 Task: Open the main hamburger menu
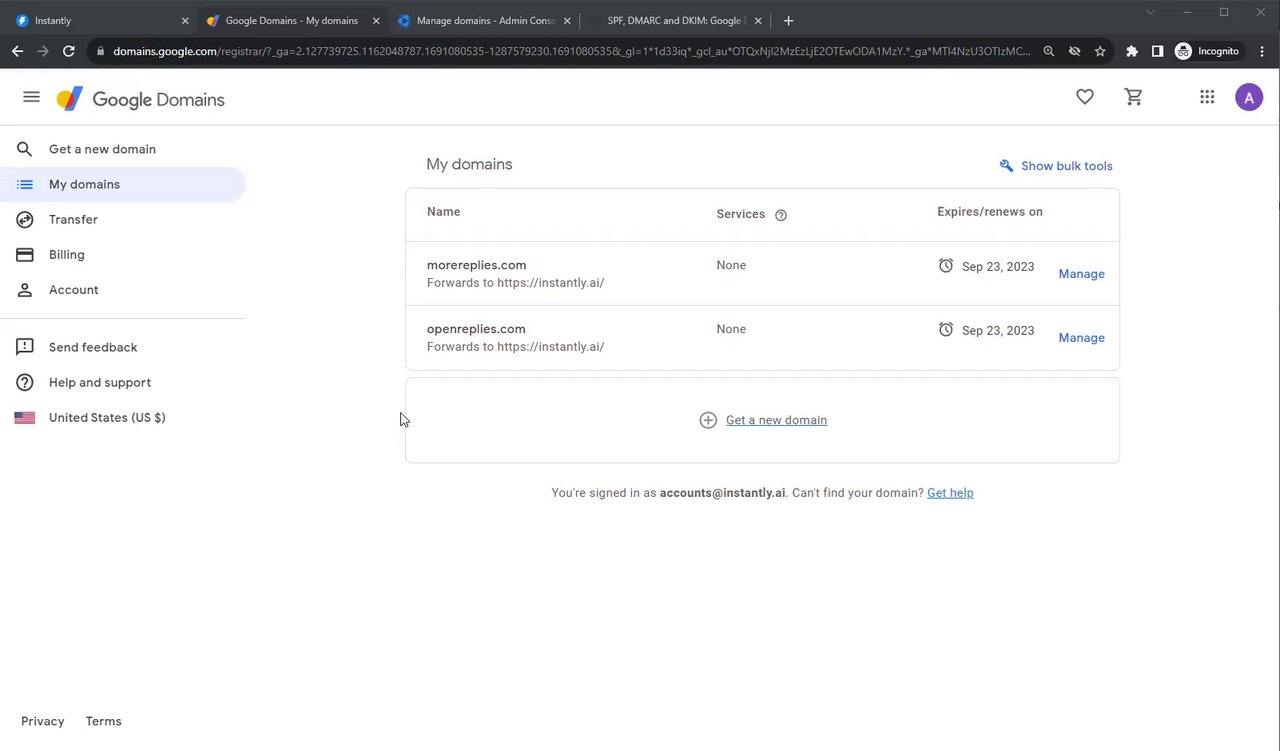coord(31,97)
